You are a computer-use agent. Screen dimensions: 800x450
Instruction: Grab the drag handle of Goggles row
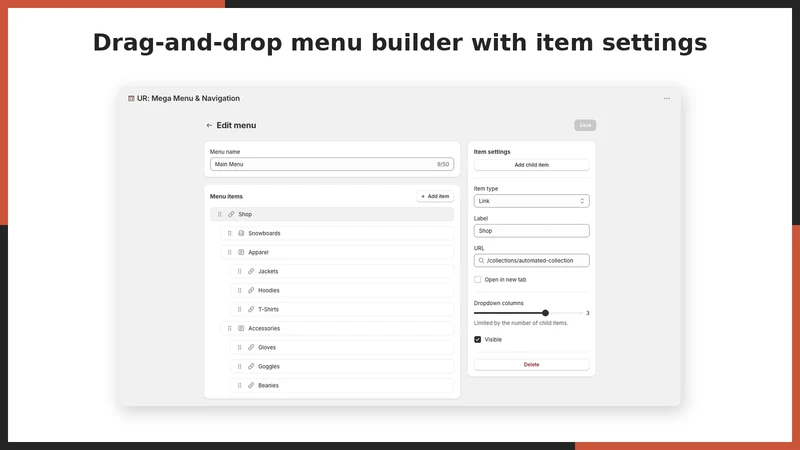coord(239,366)
